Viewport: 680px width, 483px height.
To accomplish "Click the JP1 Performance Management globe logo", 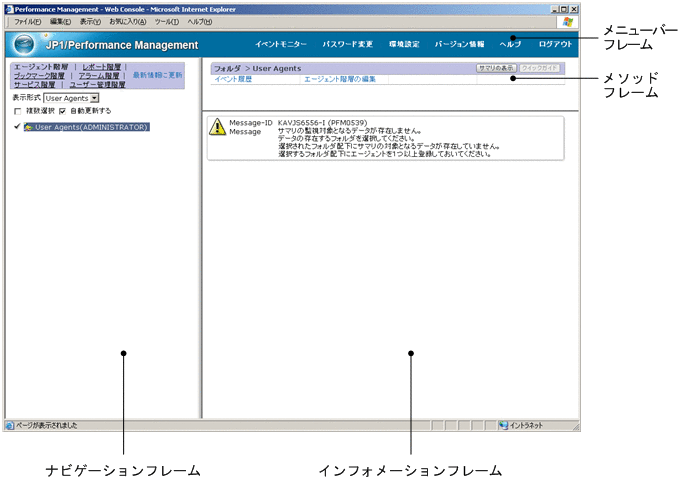I will coord(23,44).
